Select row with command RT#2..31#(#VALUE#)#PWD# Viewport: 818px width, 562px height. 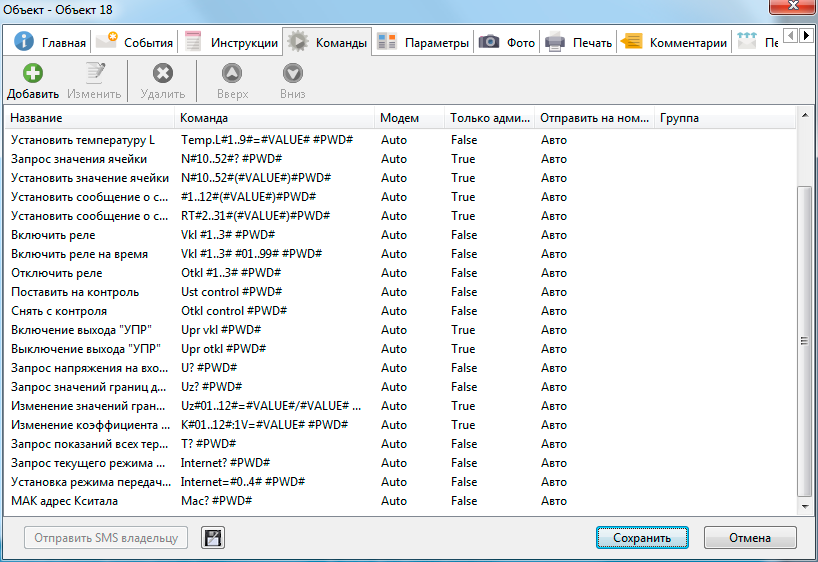coord(400,216)
